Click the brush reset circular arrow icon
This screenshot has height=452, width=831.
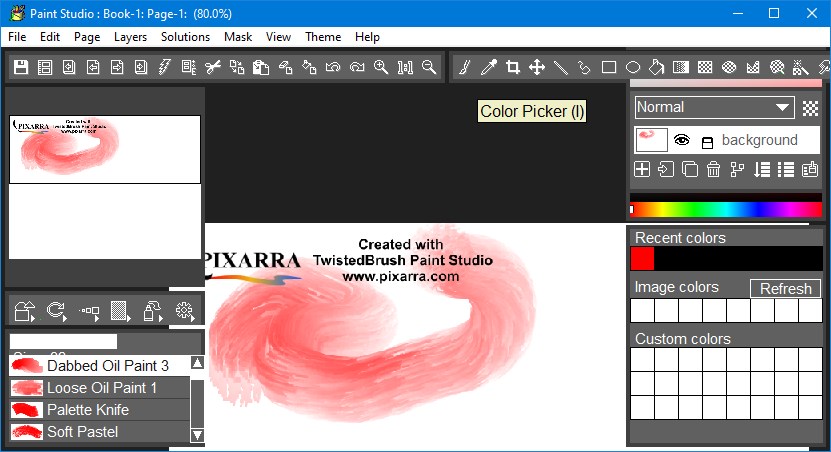(x=56, y=311)
